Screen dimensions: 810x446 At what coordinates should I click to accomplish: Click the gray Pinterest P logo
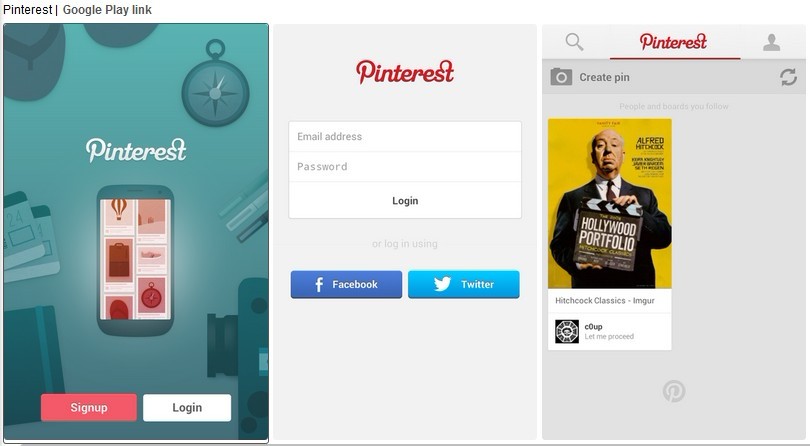click(x=674, y=391)
